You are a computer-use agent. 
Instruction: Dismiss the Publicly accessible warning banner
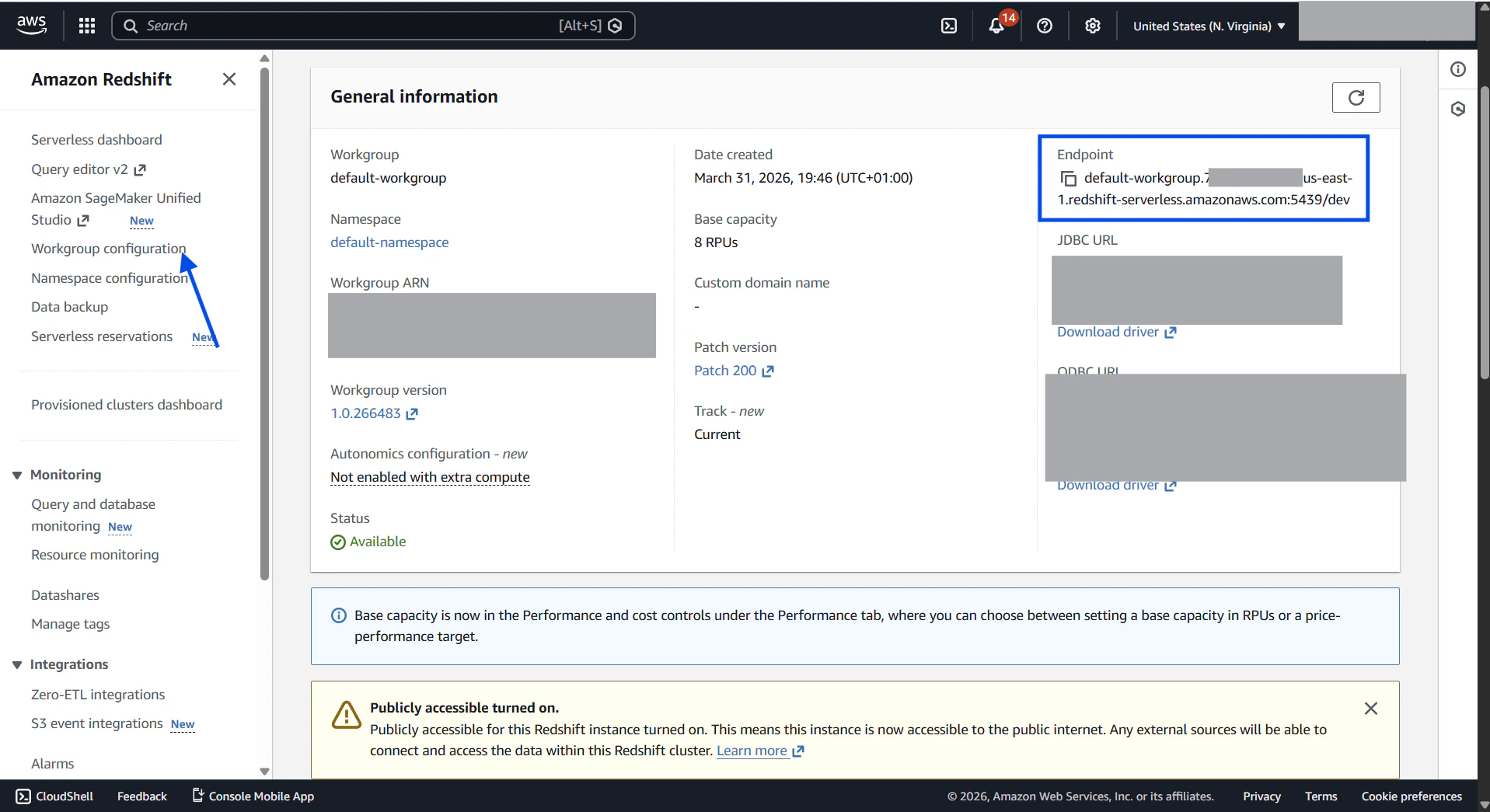click(x=1371, y=709)
